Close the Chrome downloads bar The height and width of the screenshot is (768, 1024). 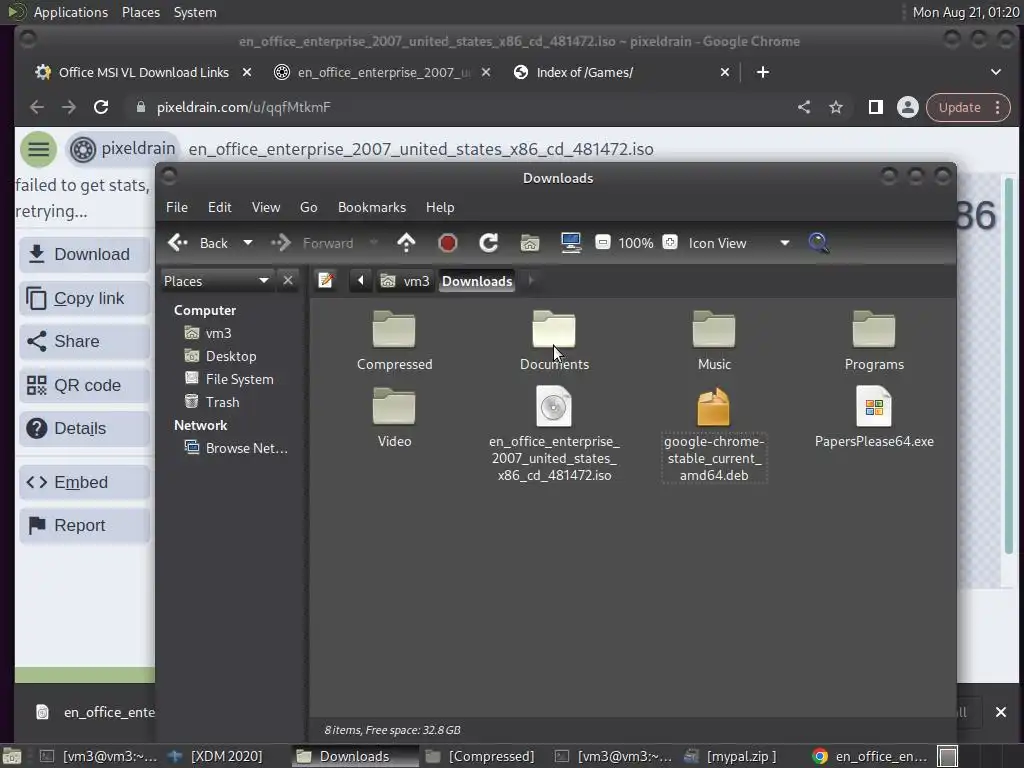[1000, 712]
